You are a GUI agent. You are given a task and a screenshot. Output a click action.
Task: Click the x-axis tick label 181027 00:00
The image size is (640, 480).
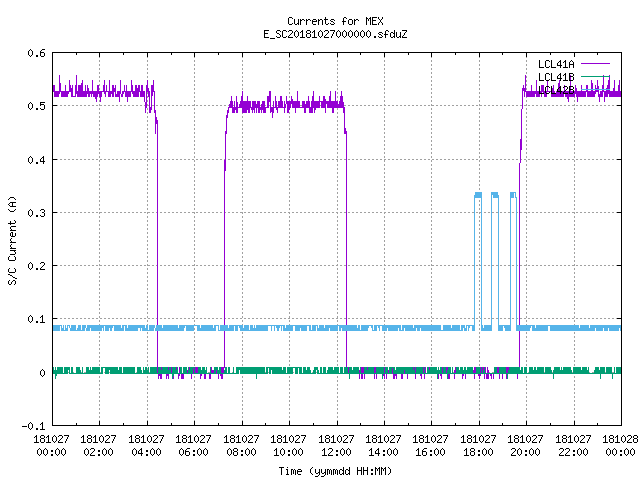pyautogui.click(x=51, y=446)
